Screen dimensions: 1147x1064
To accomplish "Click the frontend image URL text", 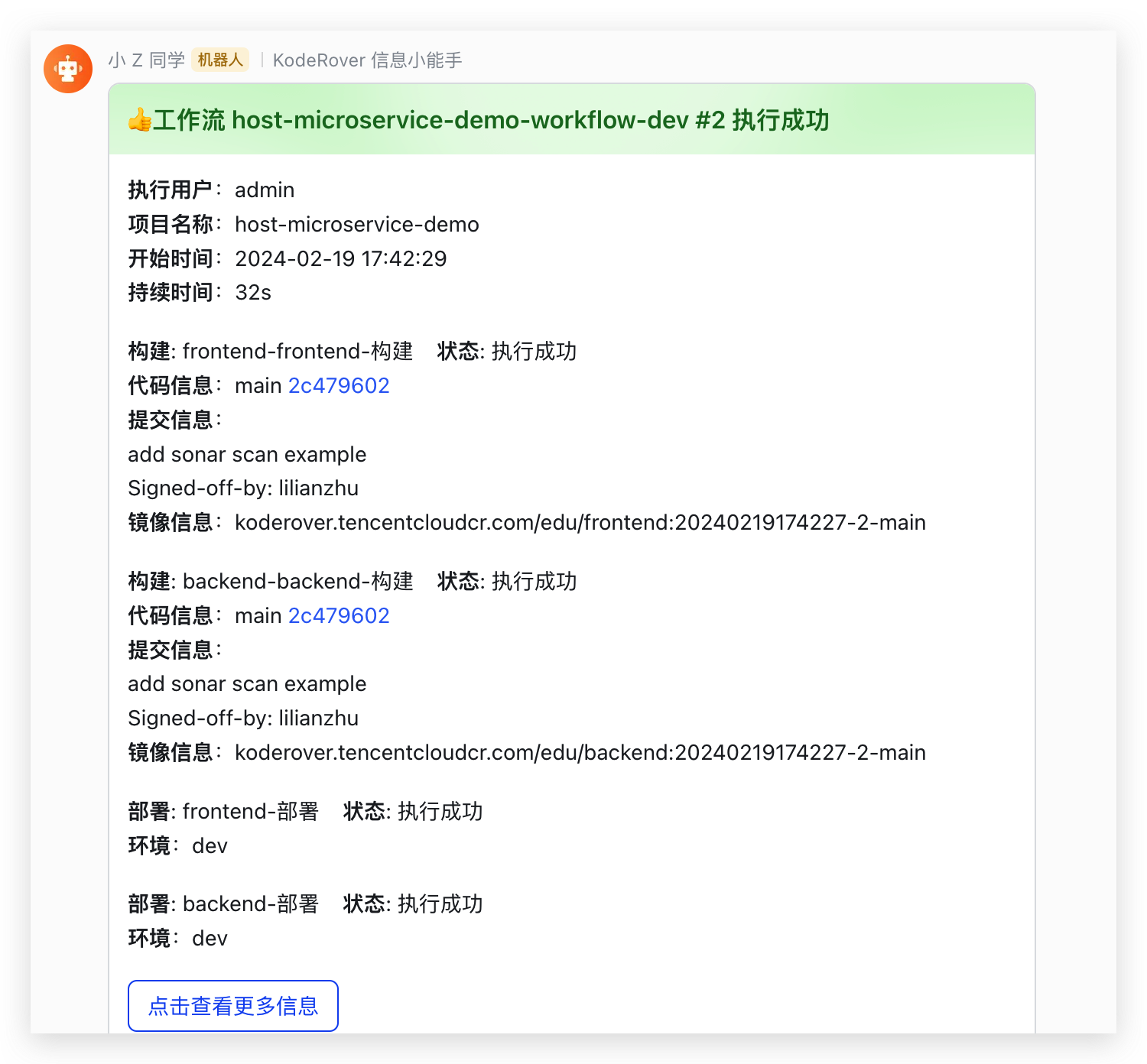I will point(580,522).
